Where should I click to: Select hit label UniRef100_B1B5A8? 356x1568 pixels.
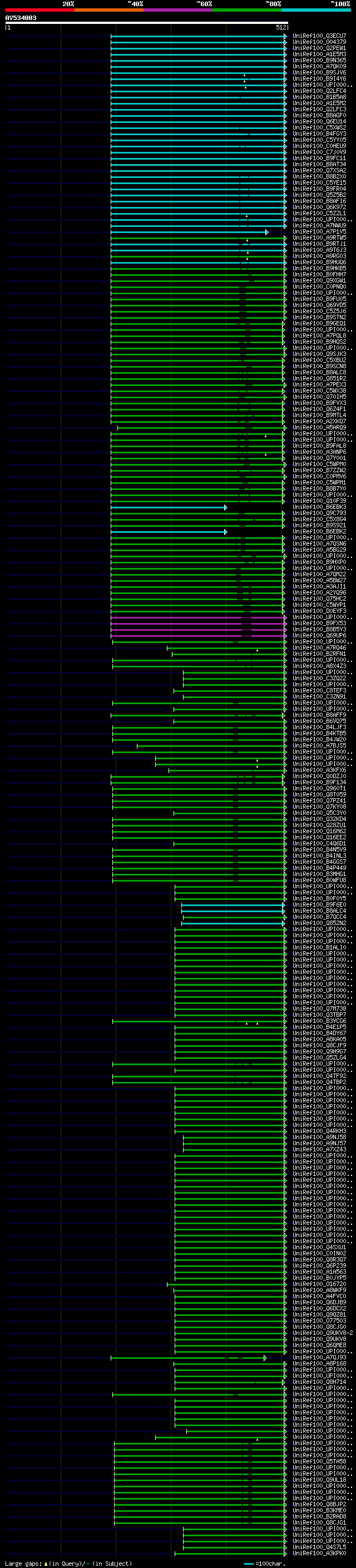click(x=319, y=97)
